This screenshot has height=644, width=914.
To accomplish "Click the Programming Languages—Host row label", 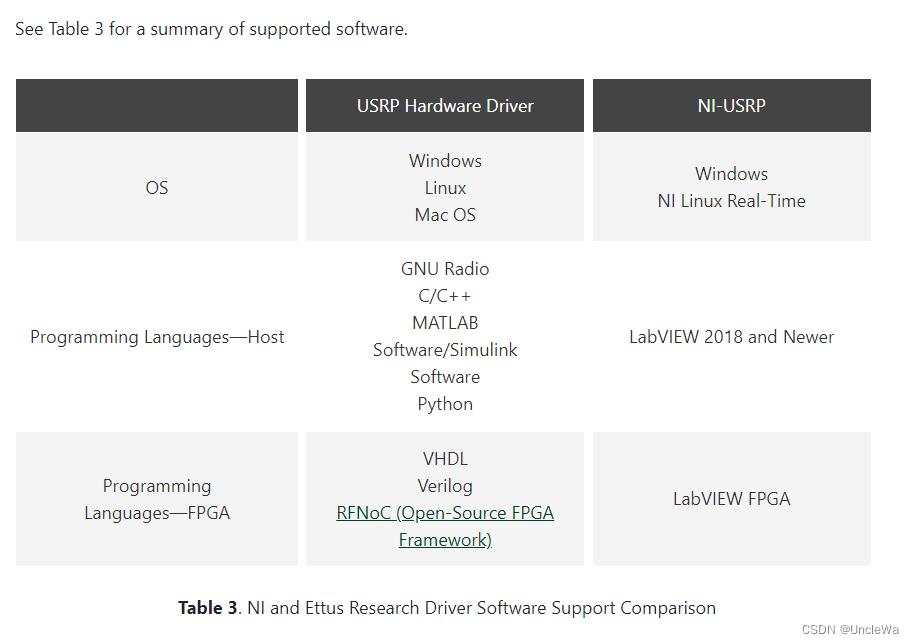I will [156, 337].
